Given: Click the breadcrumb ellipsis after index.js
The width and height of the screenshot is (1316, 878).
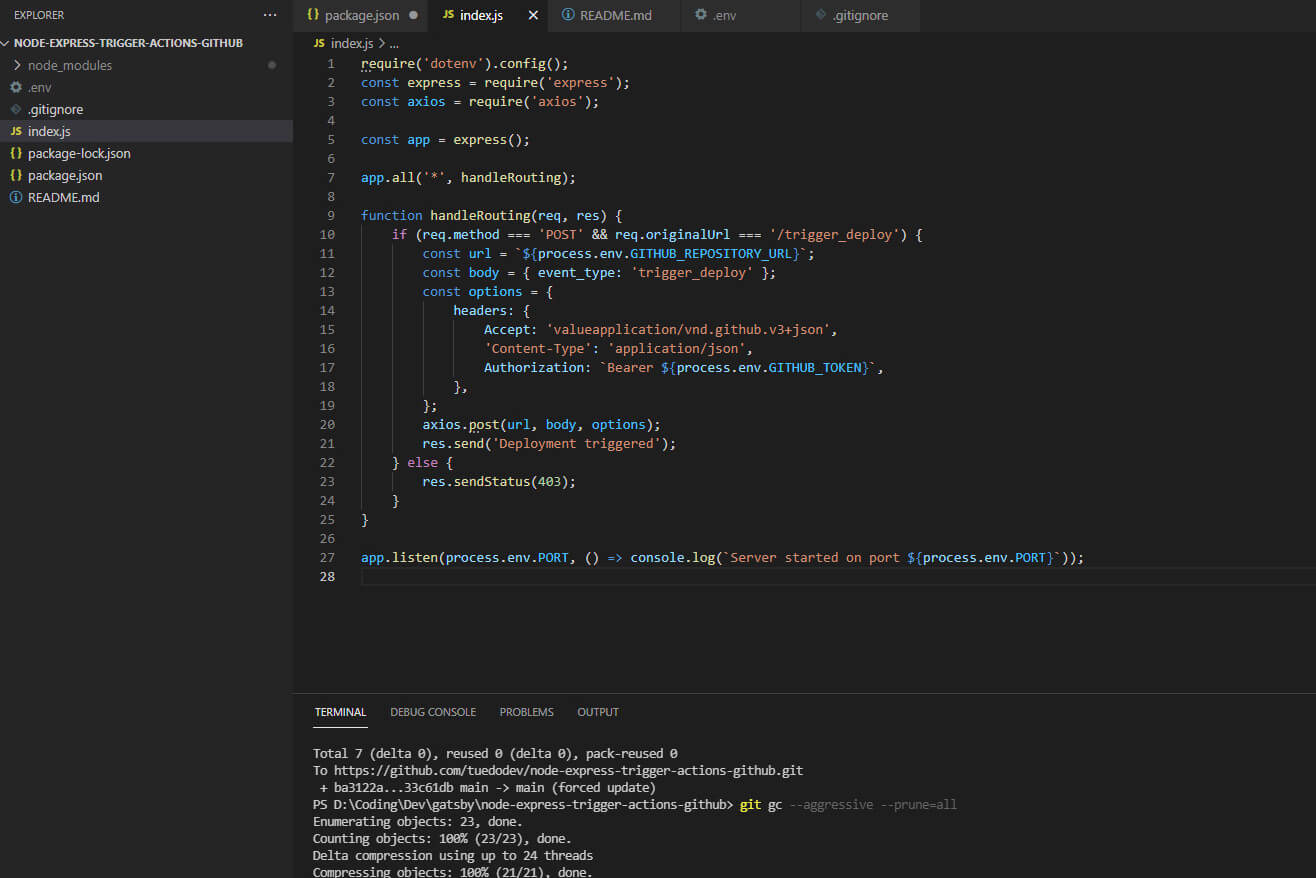Looking at the screenshot, I should point(393,44).
